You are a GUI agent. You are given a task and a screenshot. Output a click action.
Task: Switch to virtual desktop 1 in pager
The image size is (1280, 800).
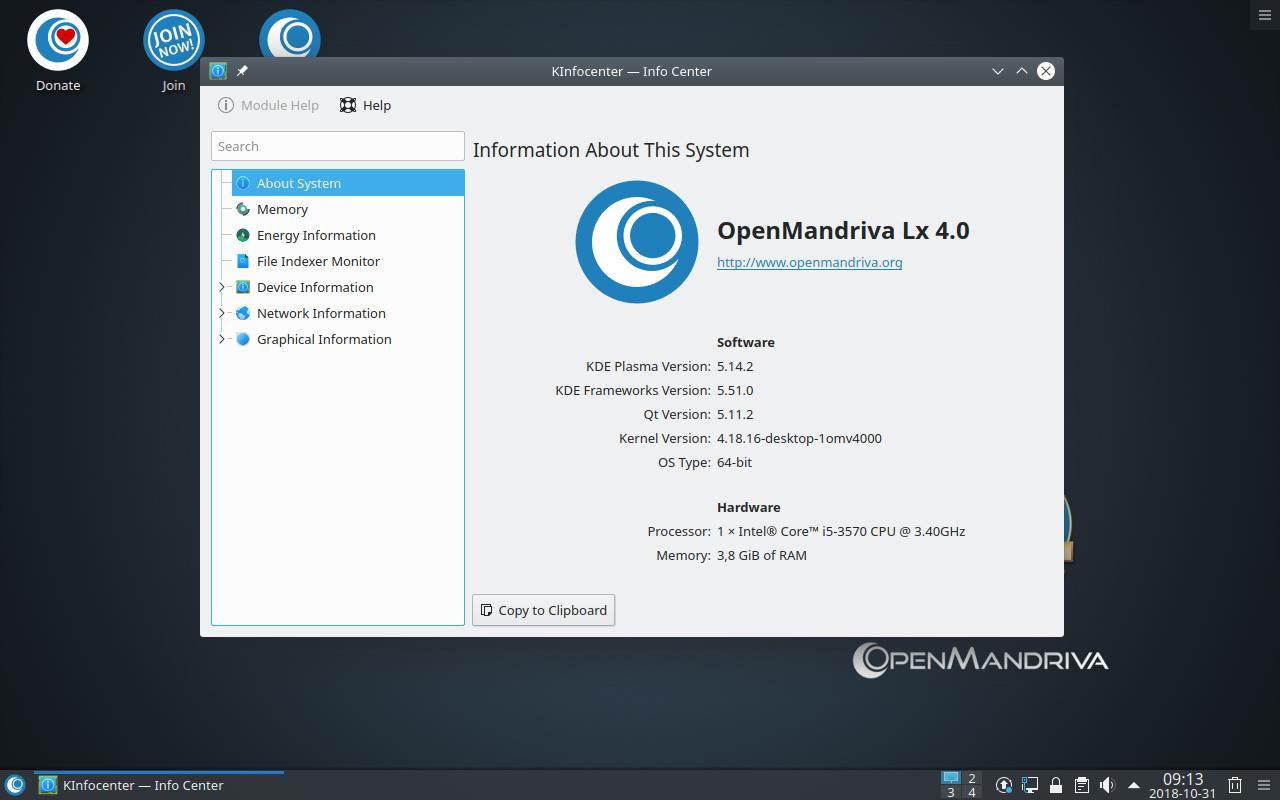[950, 778]
